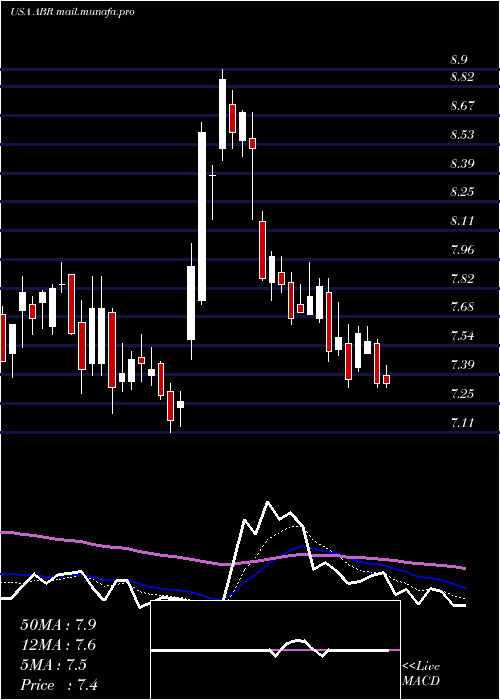The image size is (500, 700).
Task: Click the 8.53 price axis label
Action: pyautogui.click(x=462, y=134)
